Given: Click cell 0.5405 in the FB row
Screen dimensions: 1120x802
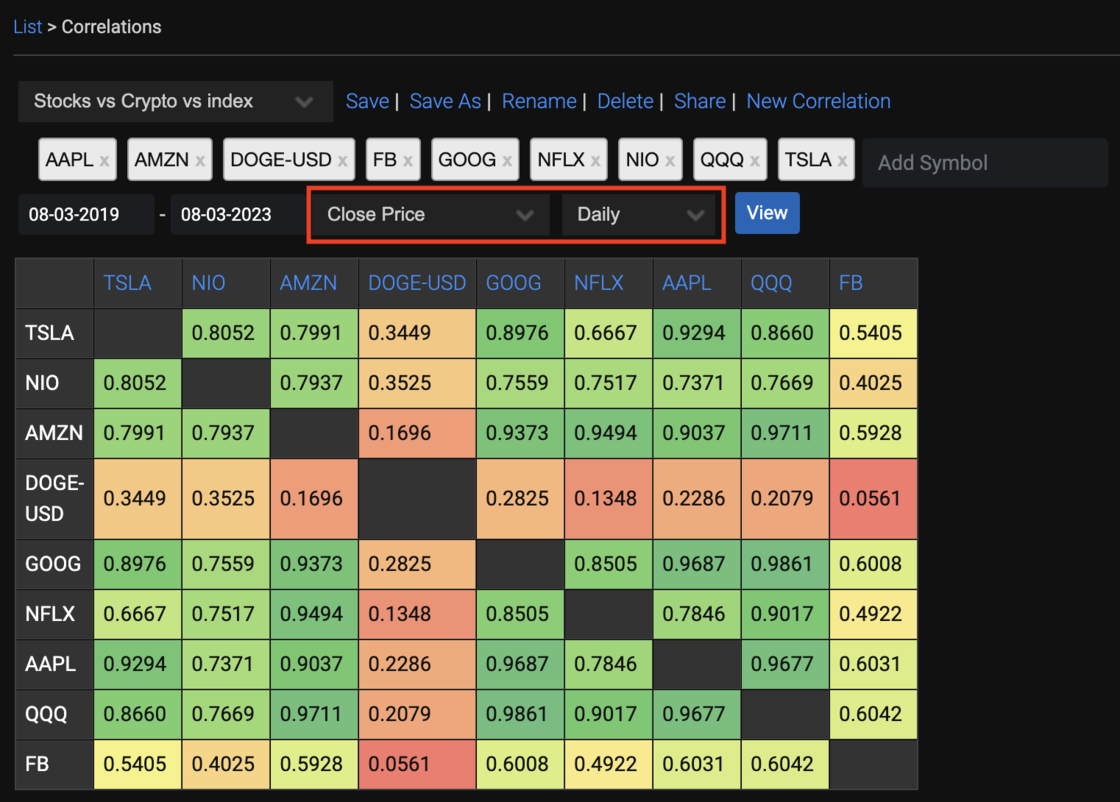Looking at the screenshot, I should (x=137, y=764).
